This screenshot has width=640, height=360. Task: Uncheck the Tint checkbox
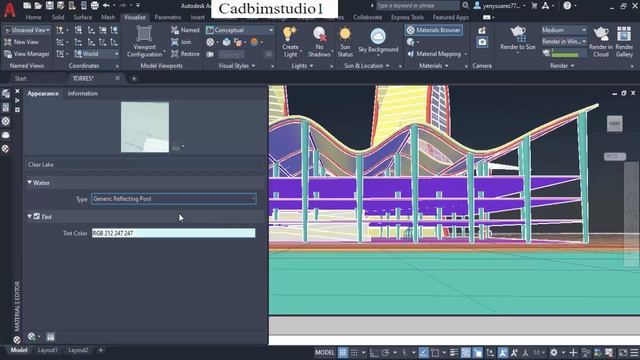coord(37,216)
